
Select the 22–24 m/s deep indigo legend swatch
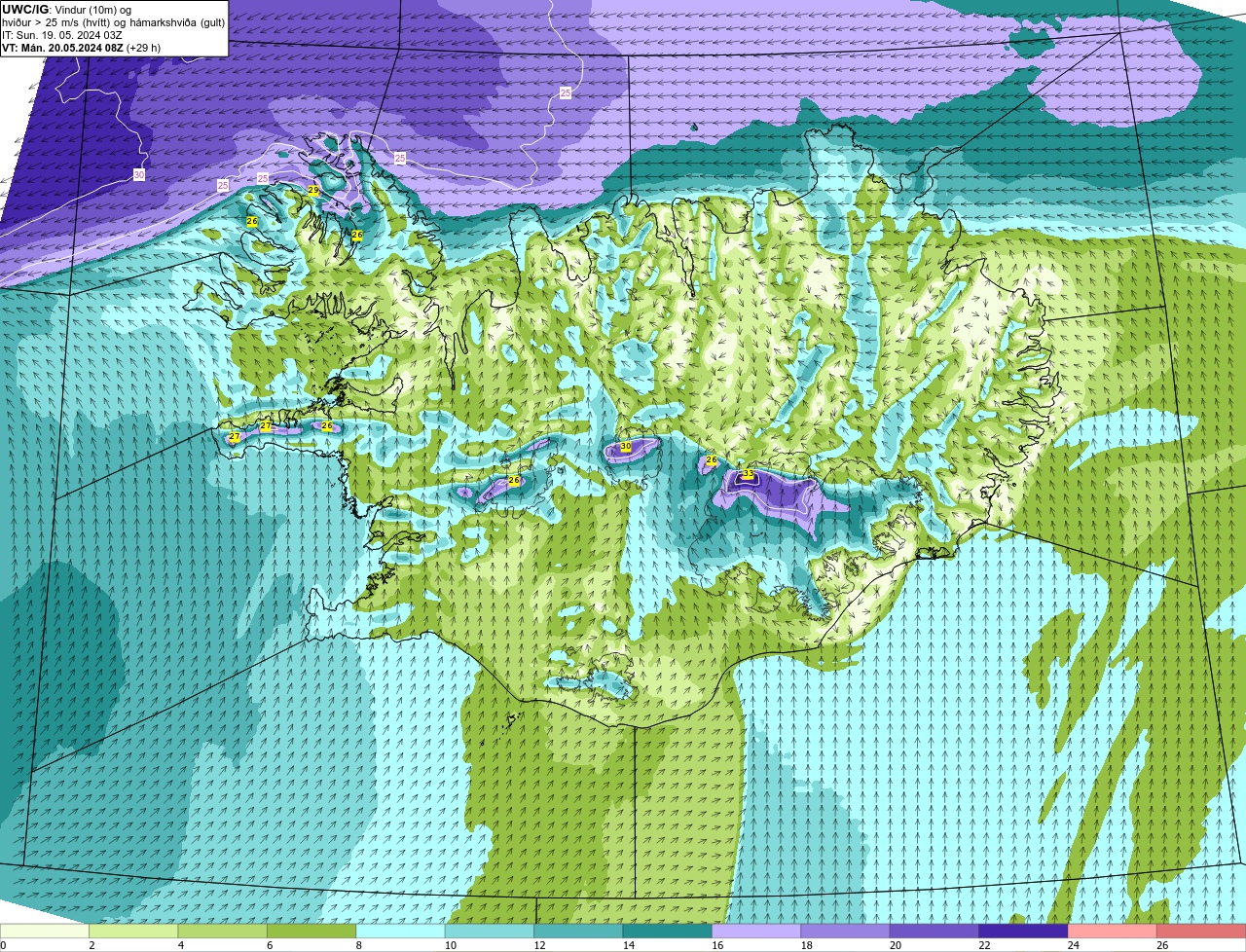pos(1024,931)
